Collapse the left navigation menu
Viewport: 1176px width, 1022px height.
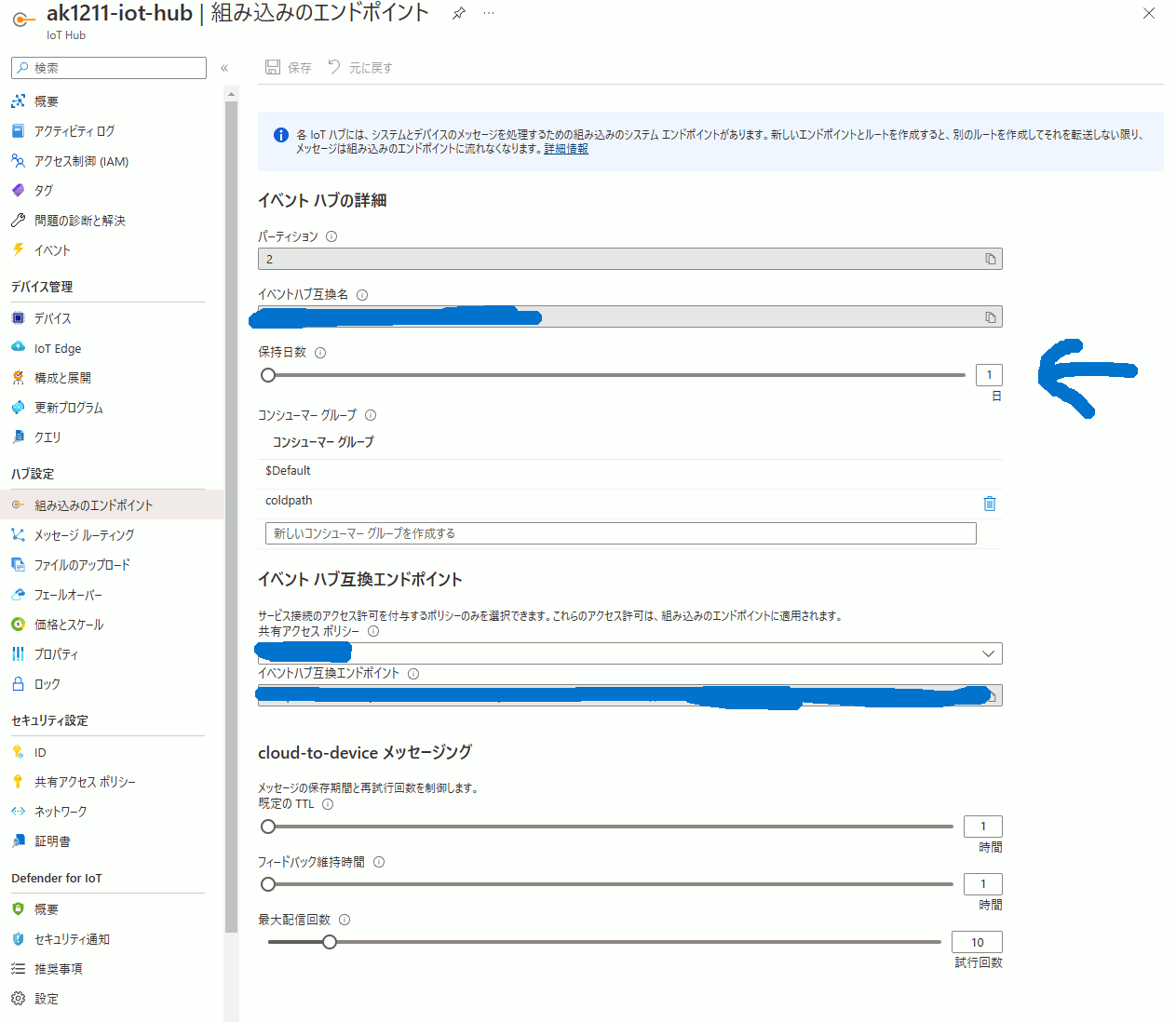click(224, 68)
